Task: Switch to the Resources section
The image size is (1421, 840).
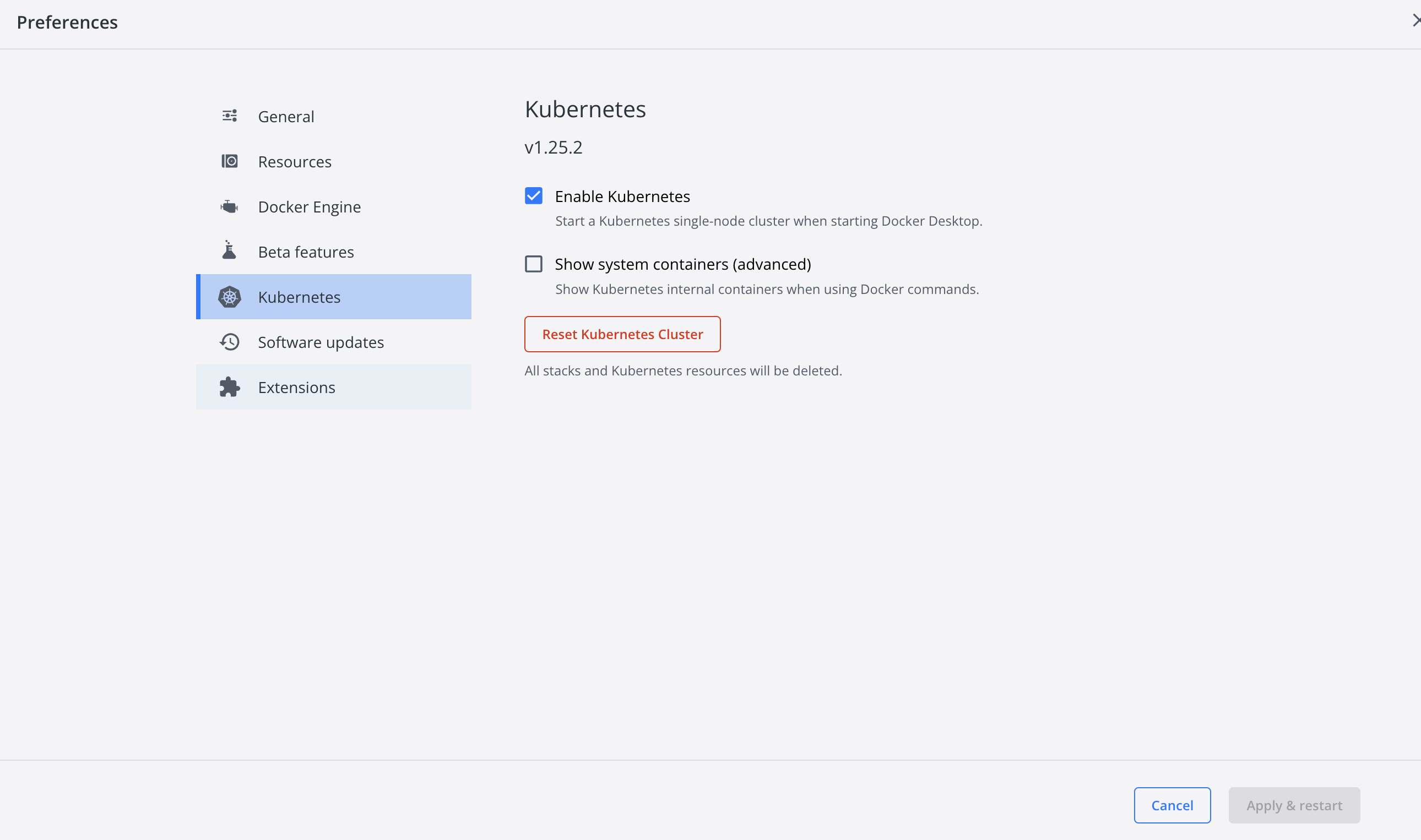Action: (295, 162)
